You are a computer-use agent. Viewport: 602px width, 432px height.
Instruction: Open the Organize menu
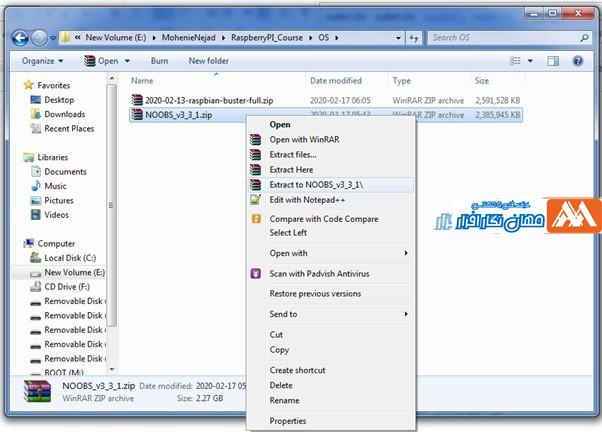pos(42,61)
